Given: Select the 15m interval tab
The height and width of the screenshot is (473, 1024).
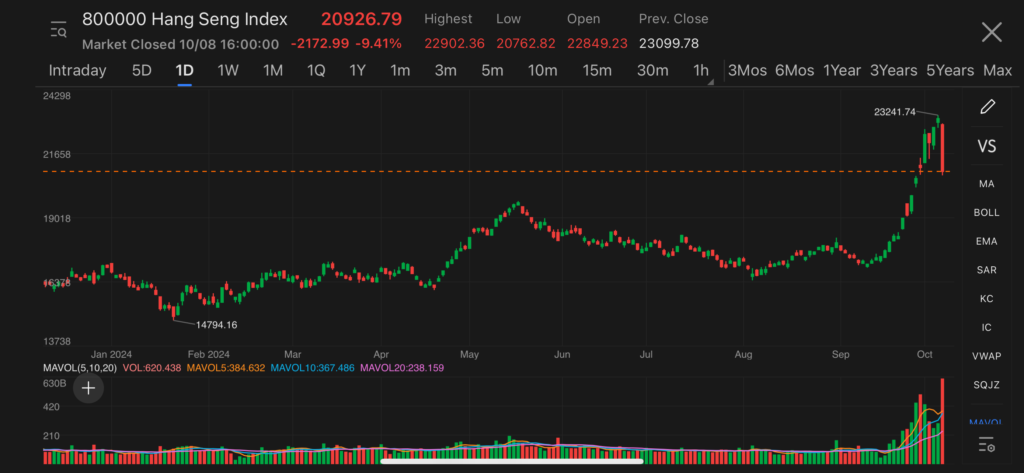Looking at the screenshot, I should [x=597, y=71].
